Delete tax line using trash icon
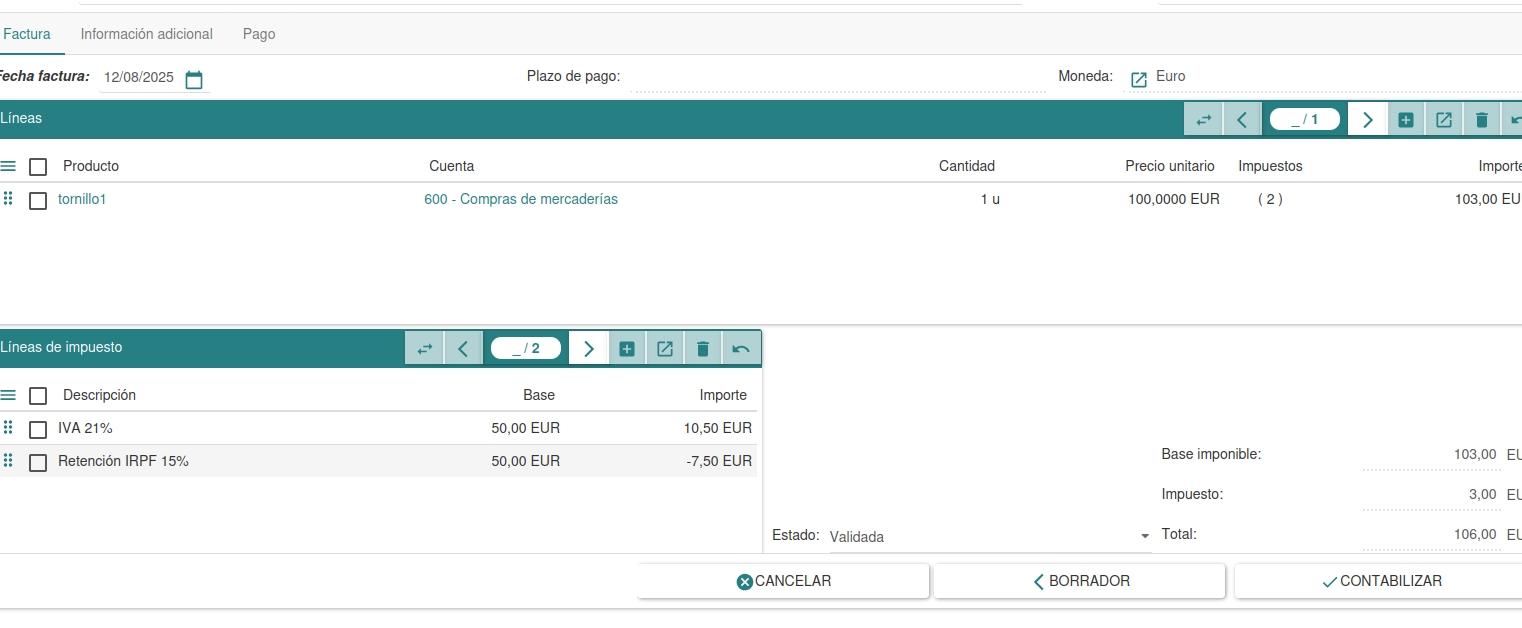 click(x=702, y=349)
